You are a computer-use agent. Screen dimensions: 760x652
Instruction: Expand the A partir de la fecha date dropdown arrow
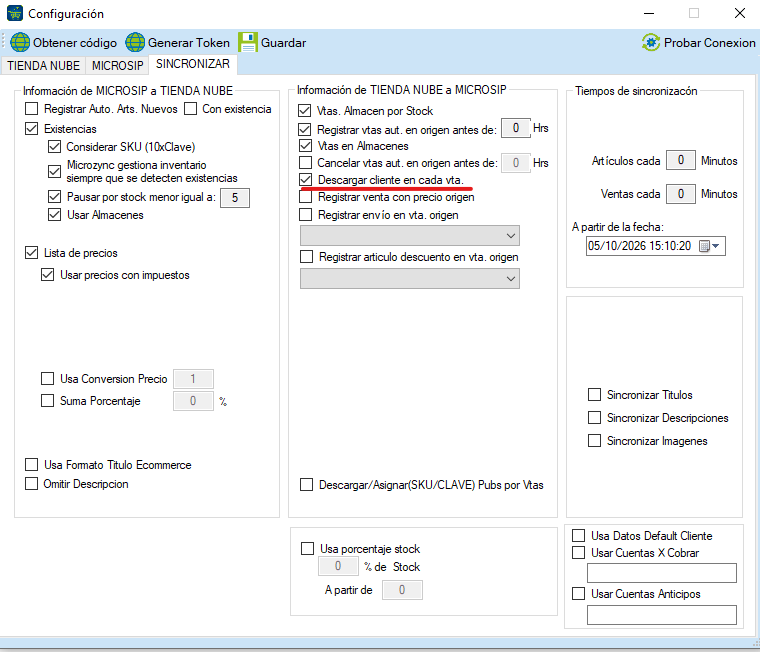(x=716, y=246)
